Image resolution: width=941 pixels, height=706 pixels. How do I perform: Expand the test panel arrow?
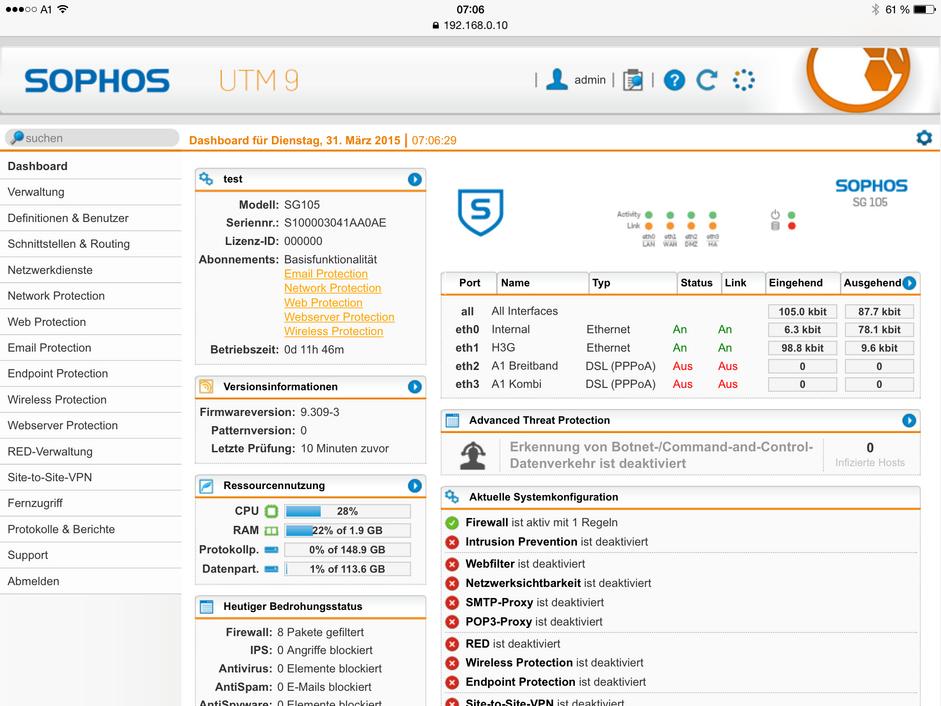pyautogui.click(x=415, y=180)
